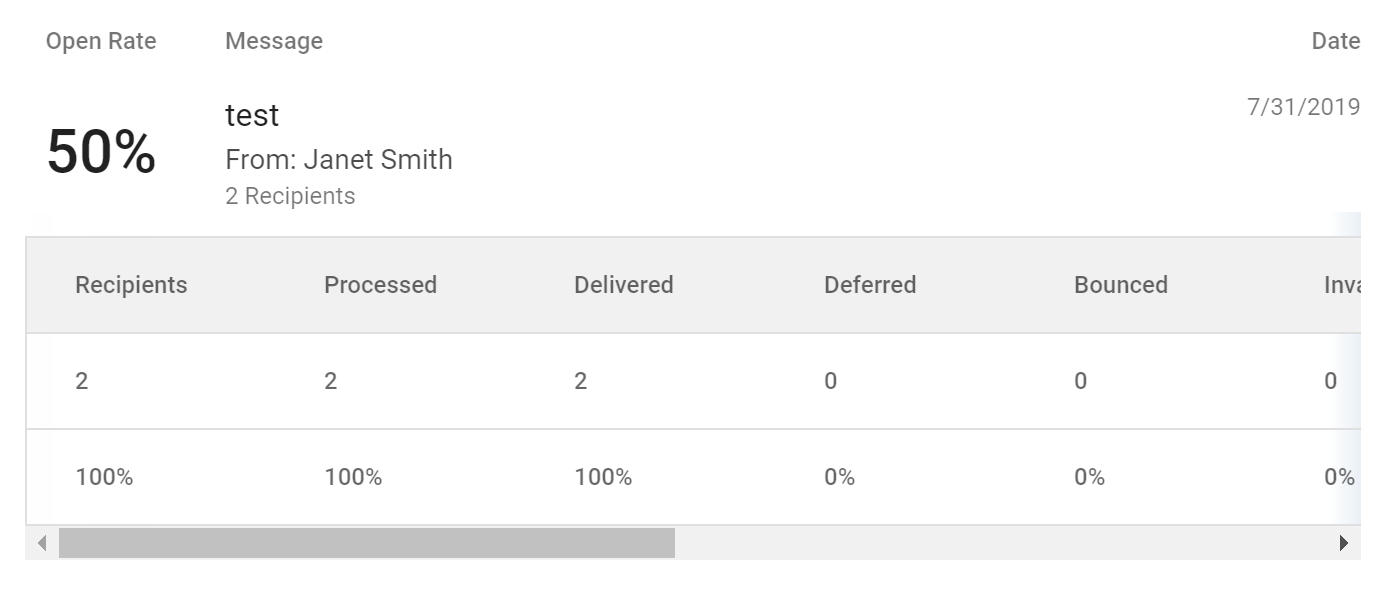This screenshot has width=1396, height=592.
Task: Click the scrollbar right arrow
Action: coord(1343,543)
